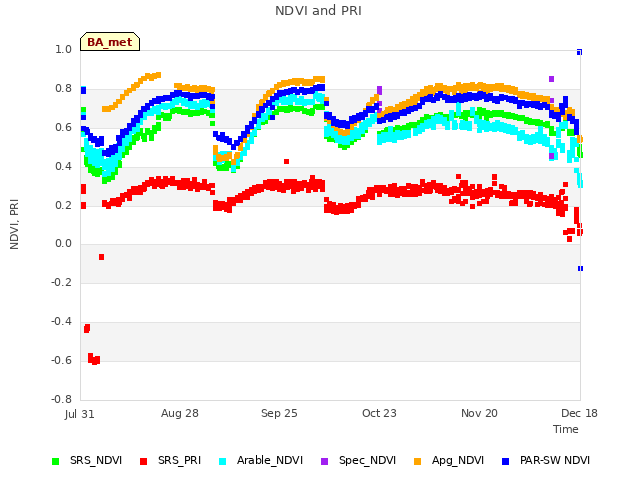640x480 pixels.
Task: Click the Dec 18 x-axis tick label
Action: (x=579, y=413)
